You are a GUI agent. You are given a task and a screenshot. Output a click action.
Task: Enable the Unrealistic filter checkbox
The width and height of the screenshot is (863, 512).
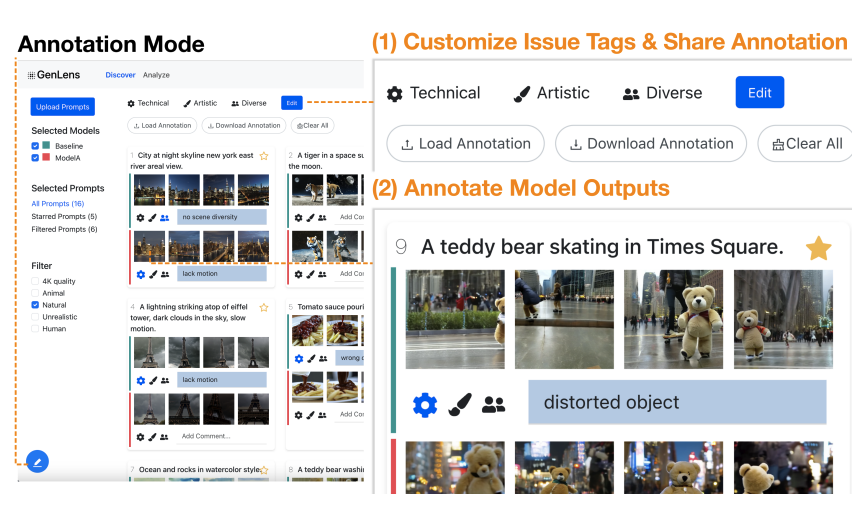35,317
